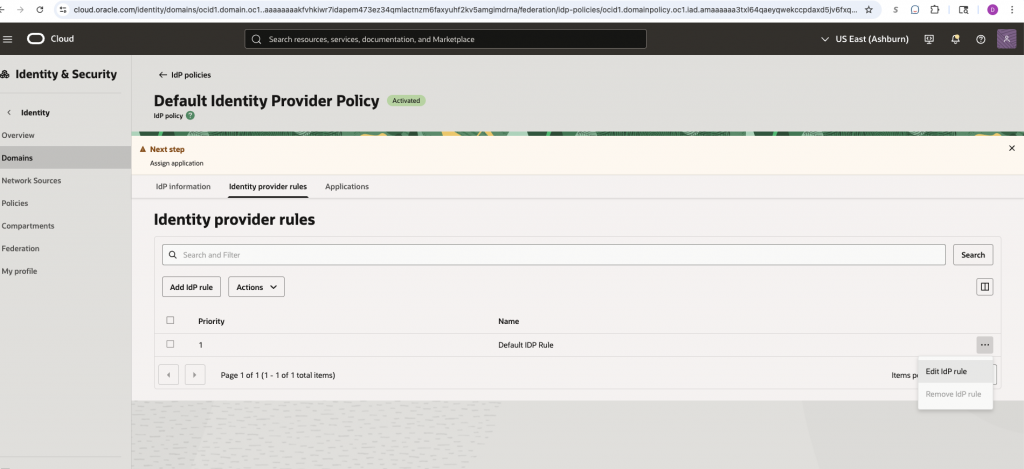The height and width of the screenshot is (469, 1024).
Task: Expand the US East (Ashburn) region selector
Action: [865, 39]
